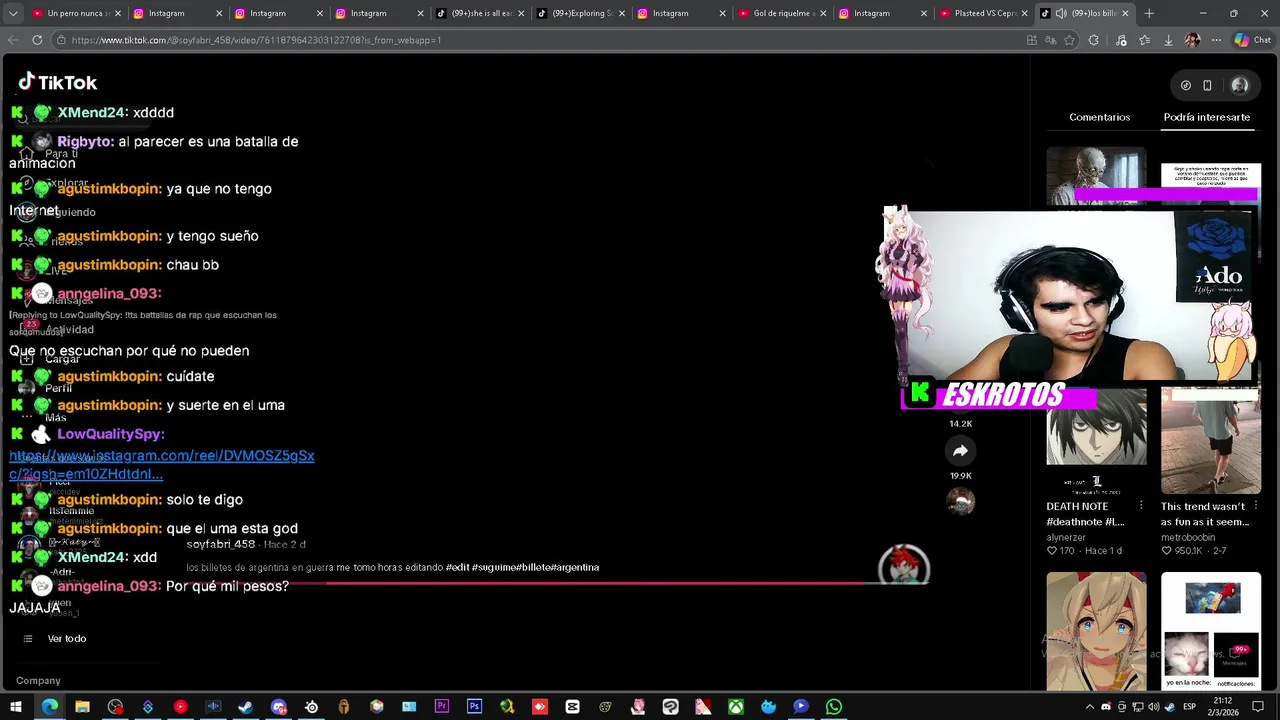Open options dots on This trend wasn't video
The height and width of the screenshot is (720, 1280).
[1256, 506]
